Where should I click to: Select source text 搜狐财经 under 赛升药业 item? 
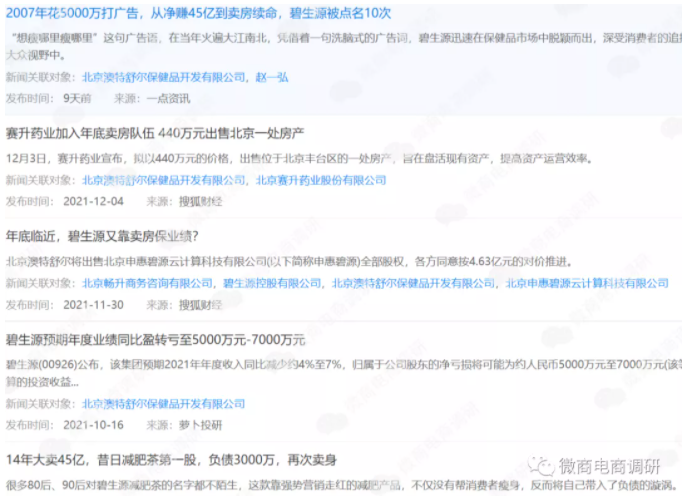pos(200,202)
